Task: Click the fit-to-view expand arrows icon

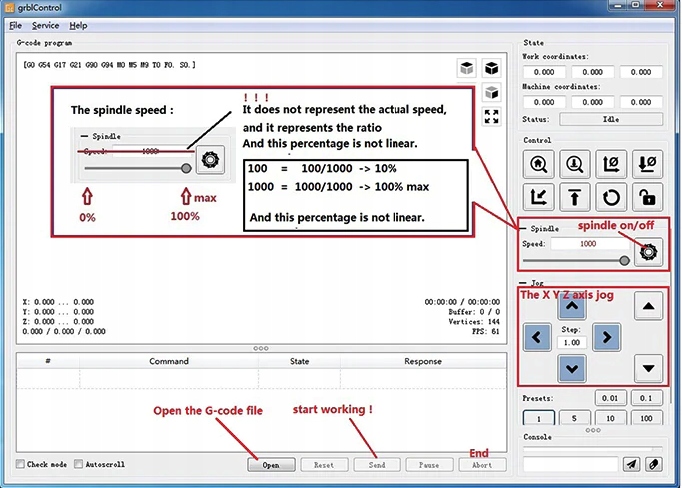Action: [491, 117]
